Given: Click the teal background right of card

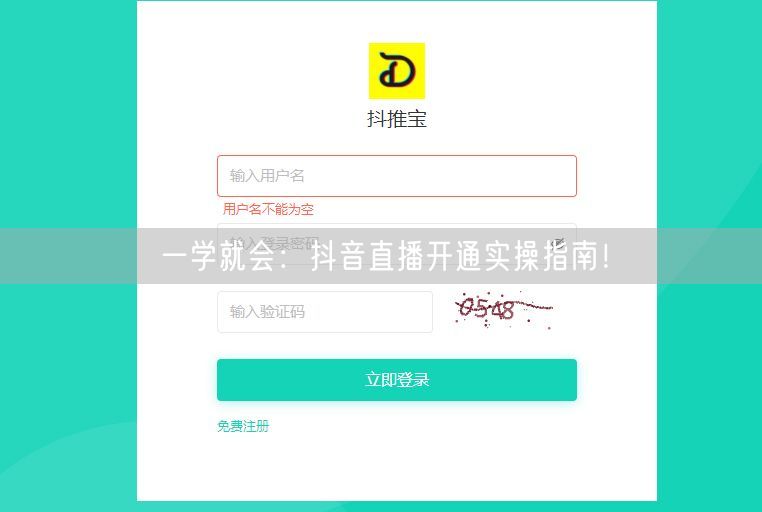Looking at the screenshot, I should [710, 121].
